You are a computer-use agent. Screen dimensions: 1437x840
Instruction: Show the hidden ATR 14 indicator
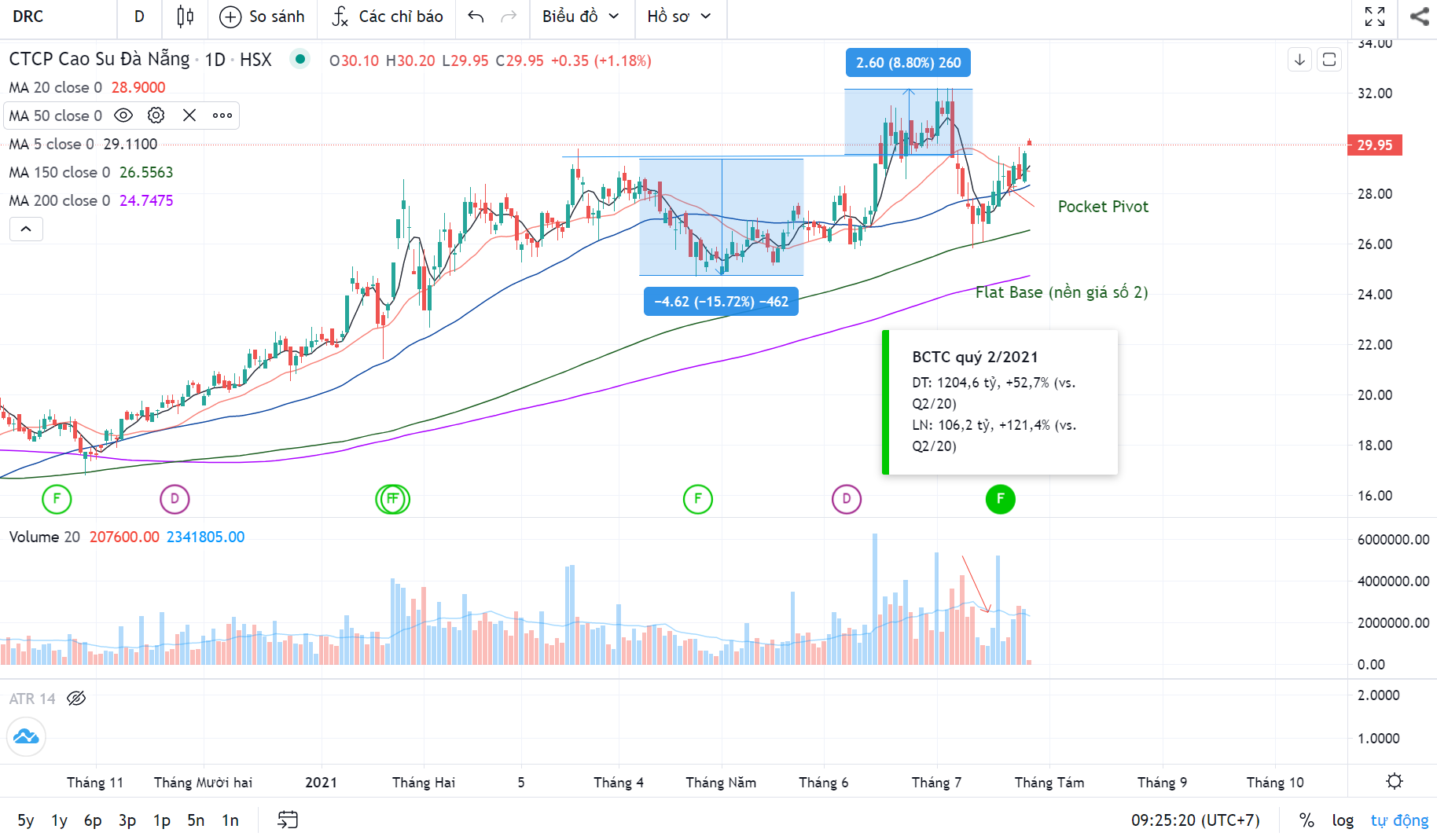[76, 699]
